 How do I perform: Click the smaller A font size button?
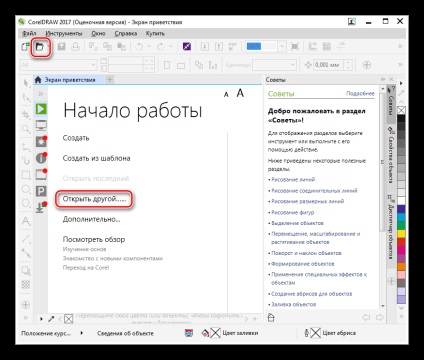click(226, 95)
